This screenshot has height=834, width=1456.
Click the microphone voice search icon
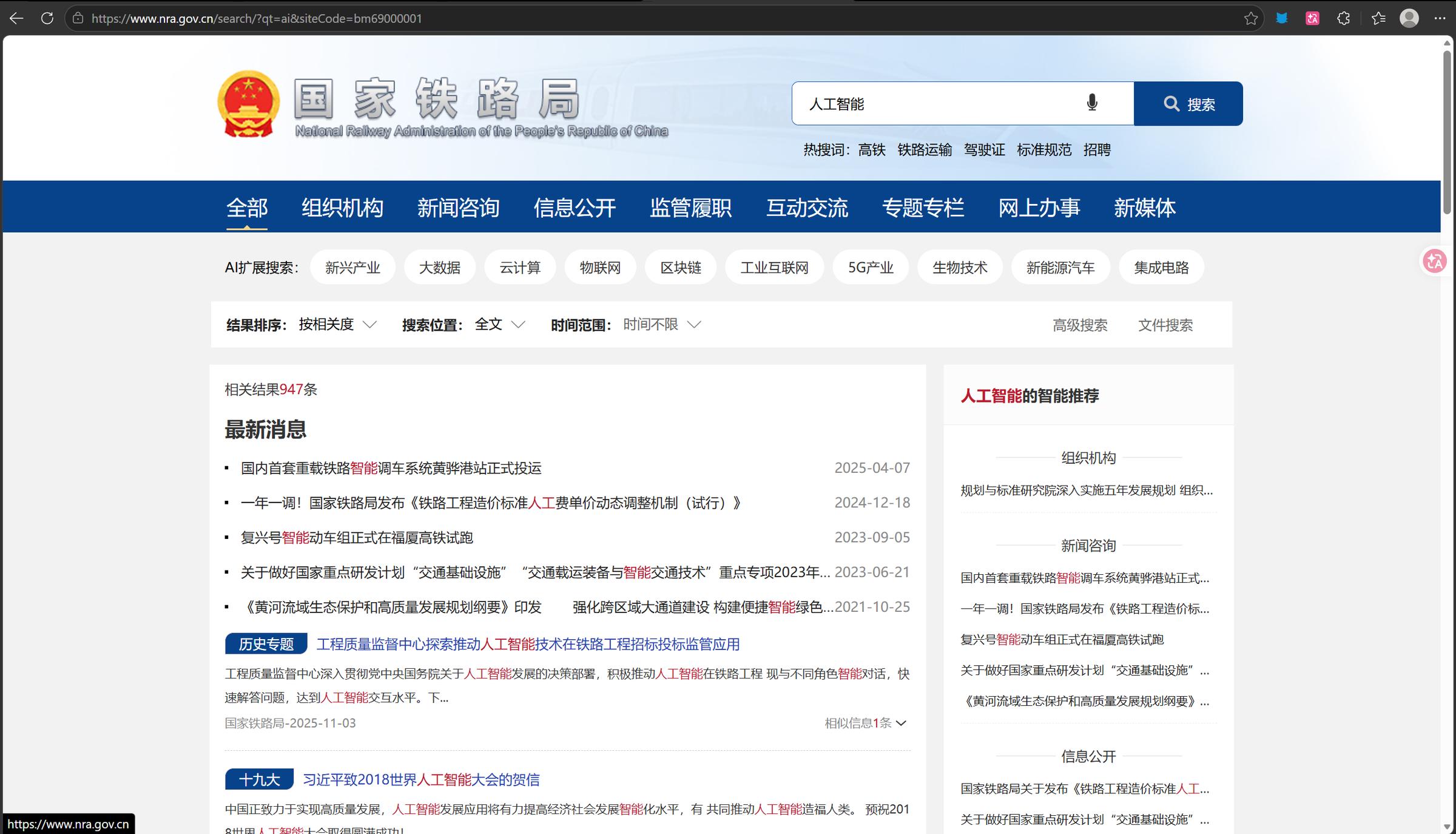coord(1091,103)
